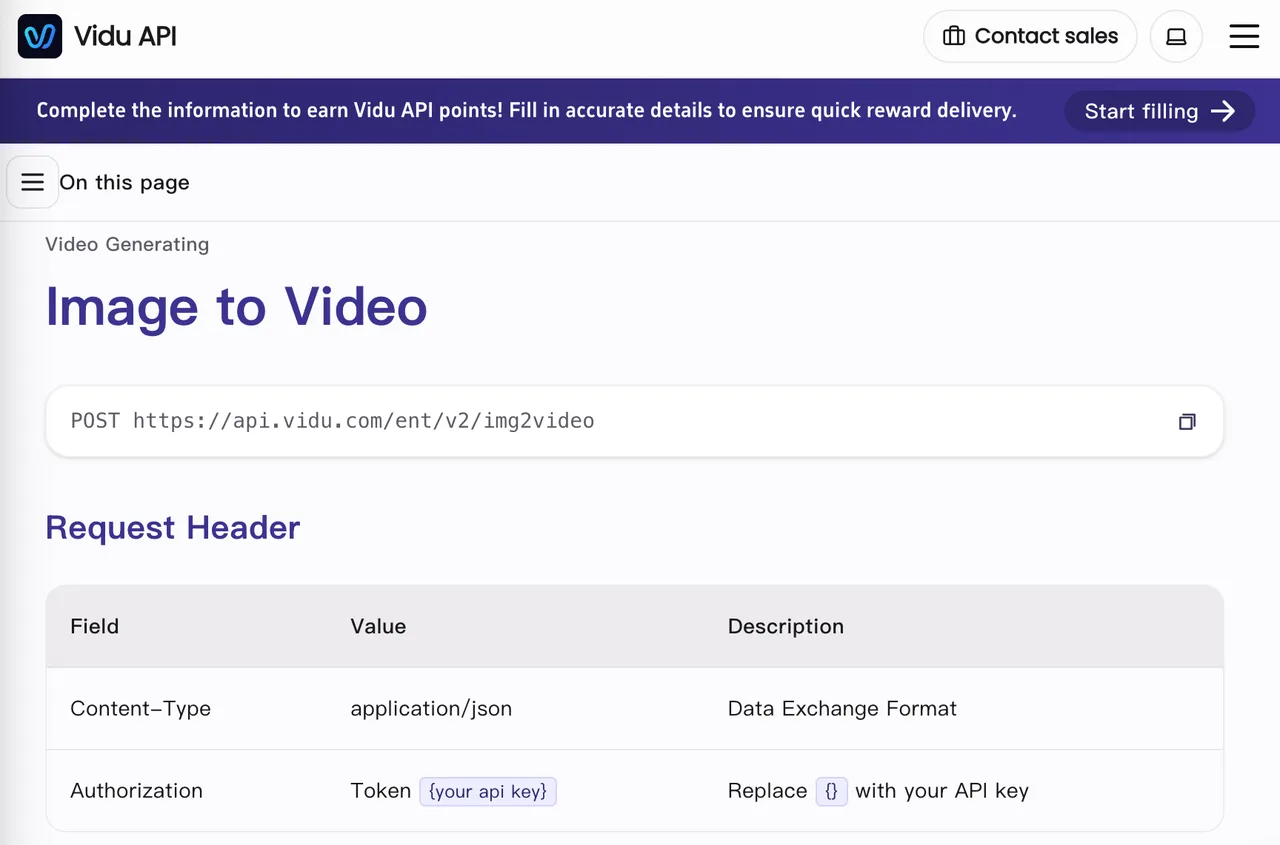Click the Start filling button

1160,111
